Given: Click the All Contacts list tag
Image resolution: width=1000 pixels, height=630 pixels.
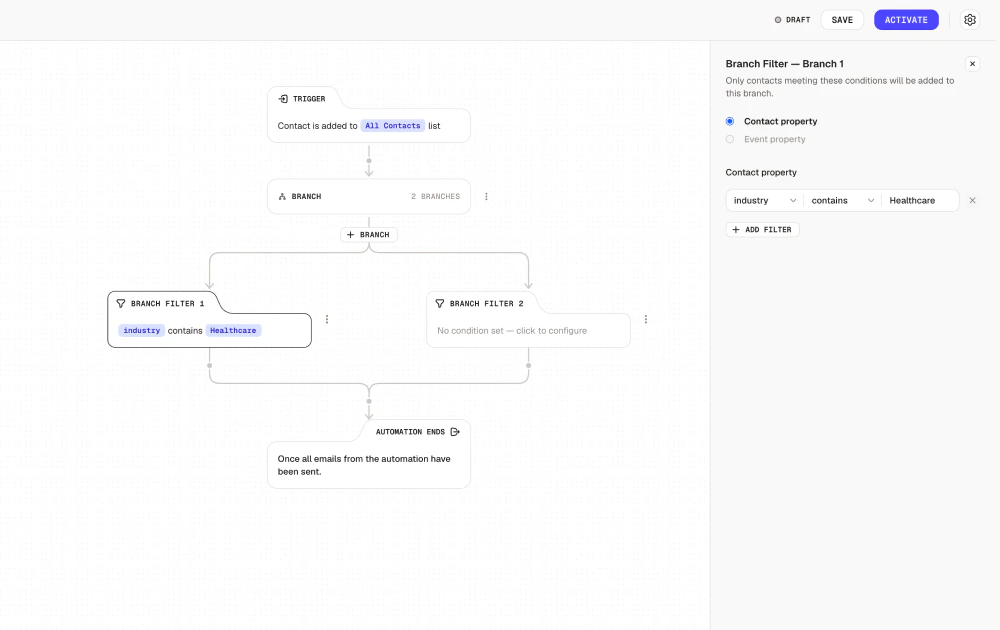Looking at the screenshot, I should pos(393,126).
